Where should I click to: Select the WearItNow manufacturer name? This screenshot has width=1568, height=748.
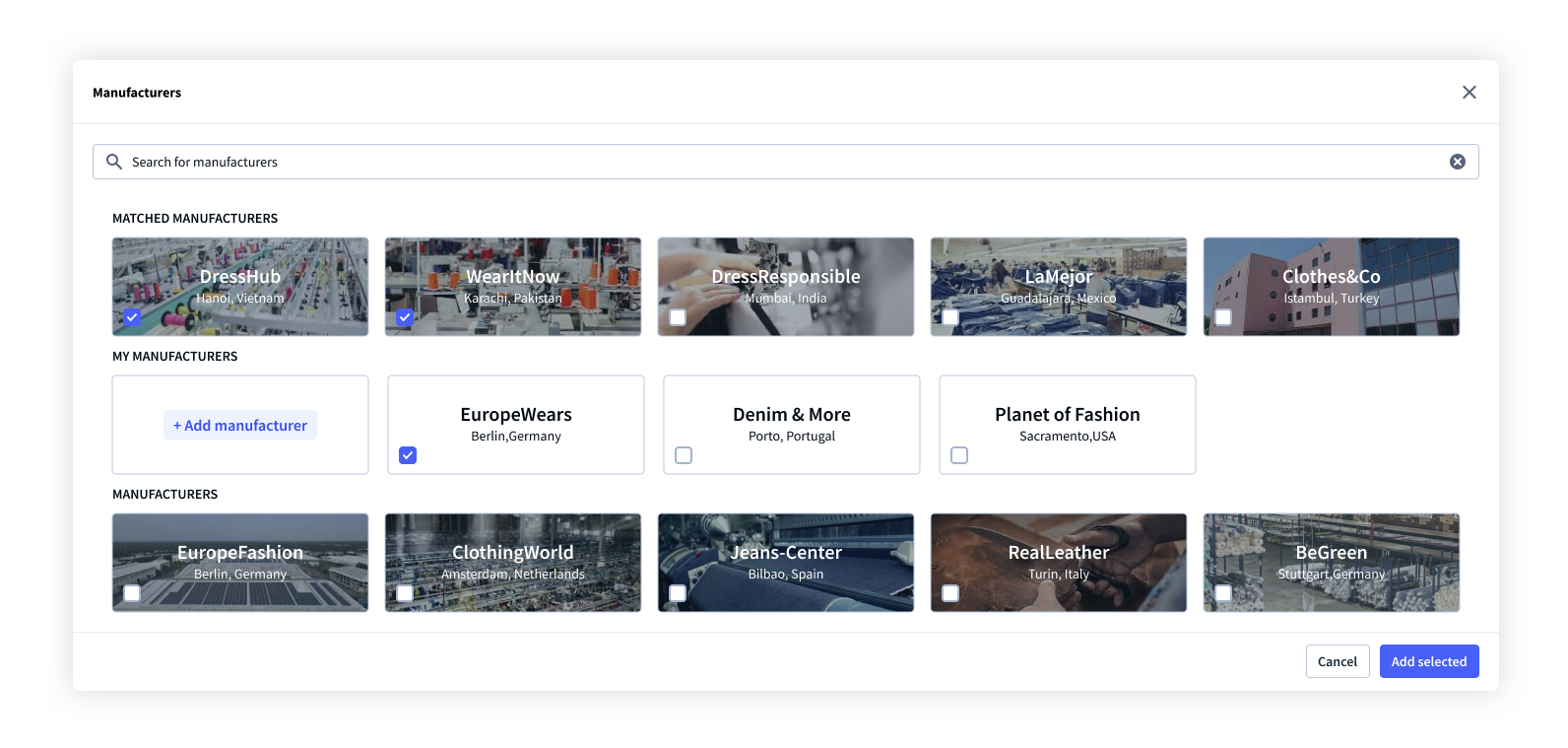click(513, 277)
